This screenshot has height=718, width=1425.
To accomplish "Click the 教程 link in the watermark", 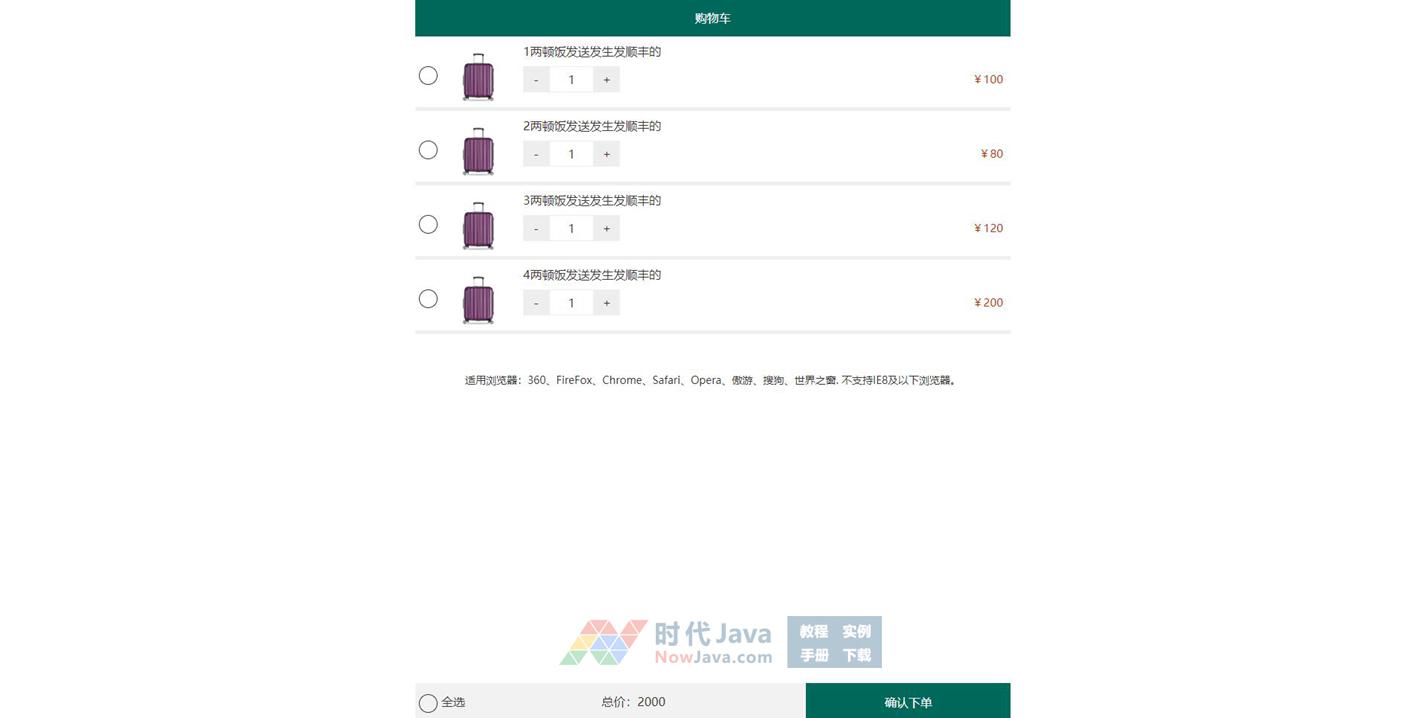I will coord(814,631).
